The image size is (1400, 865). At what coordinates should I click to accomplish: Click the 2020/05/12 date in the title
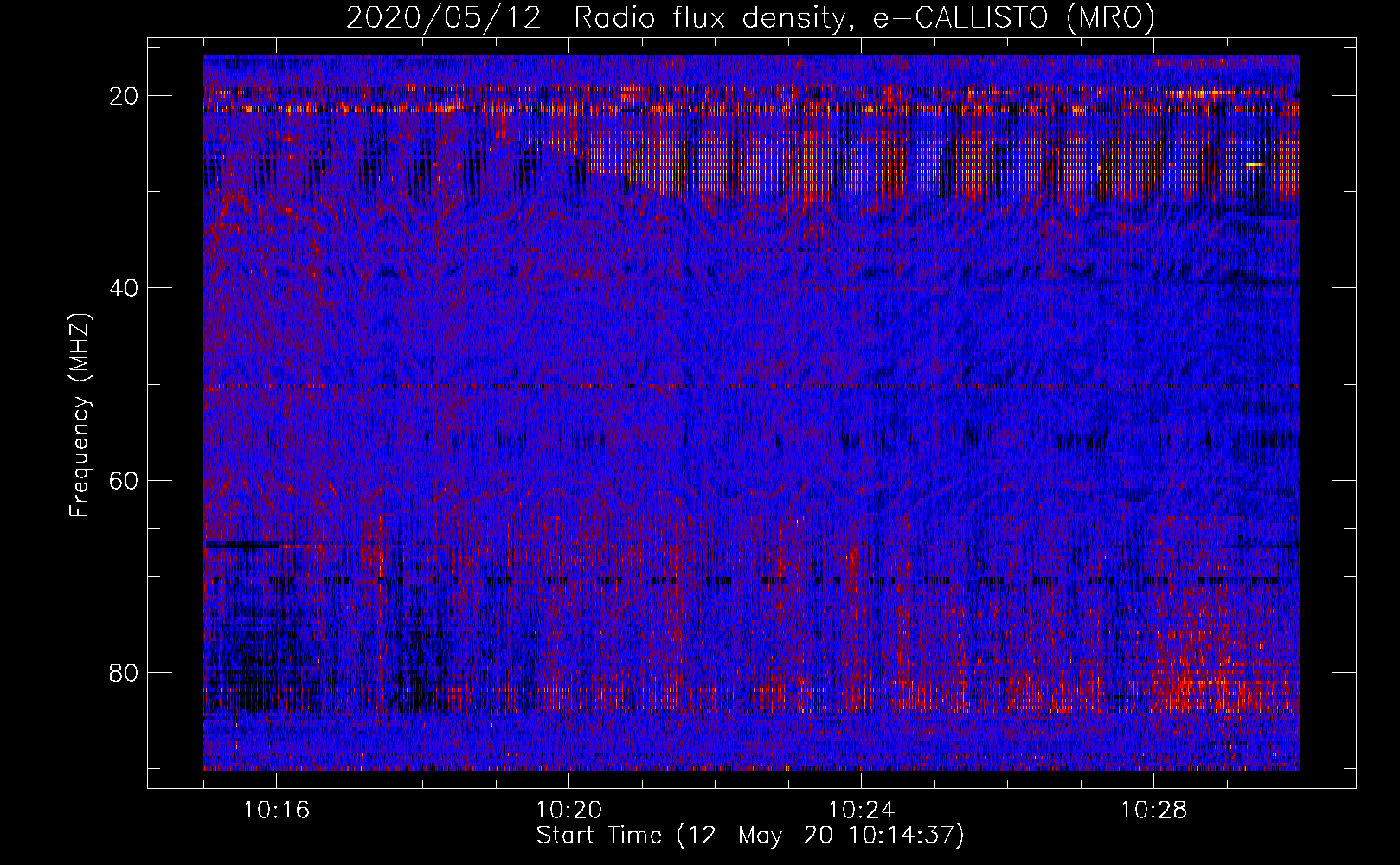click(x=443, y=18)
